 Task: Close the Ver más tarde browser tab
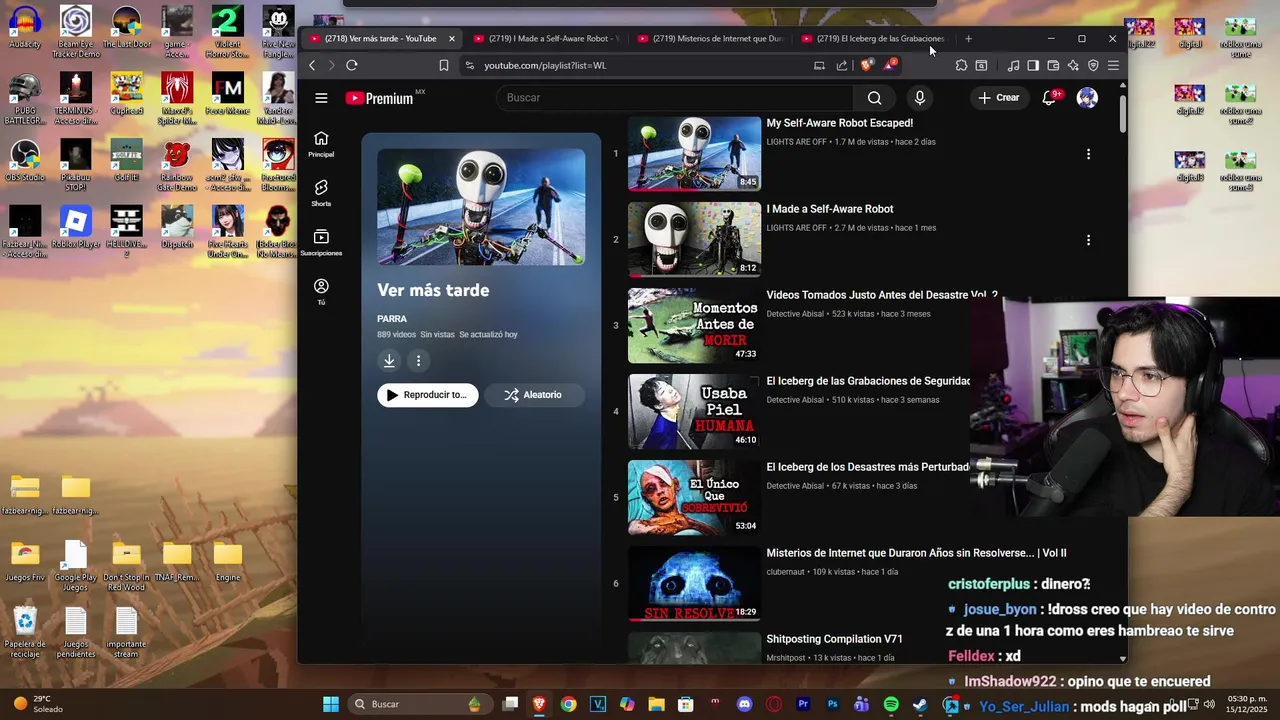point(452,38)
